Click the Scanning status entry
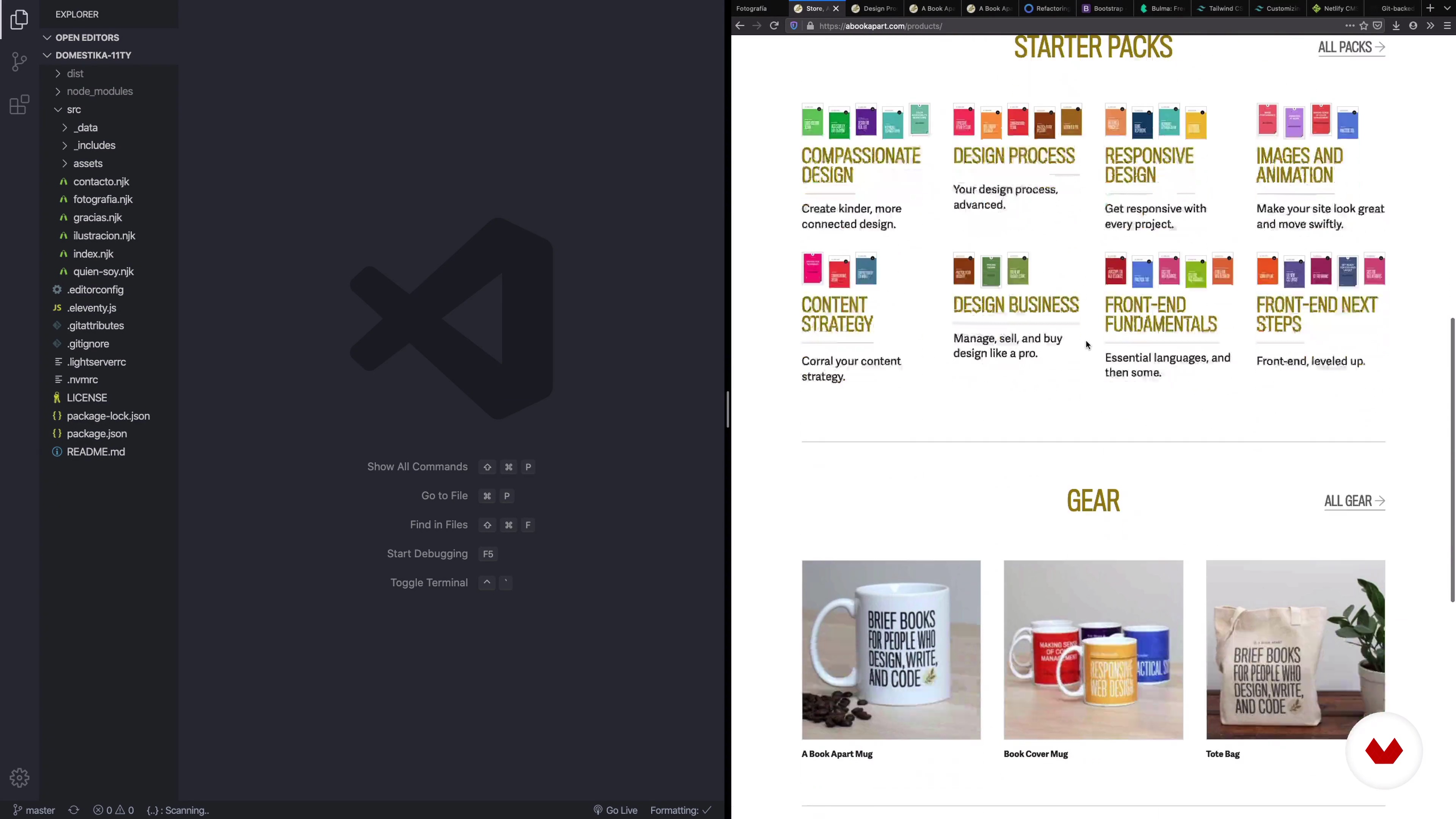This screenshot has height=819, width=1456. (x=178, y=810)
